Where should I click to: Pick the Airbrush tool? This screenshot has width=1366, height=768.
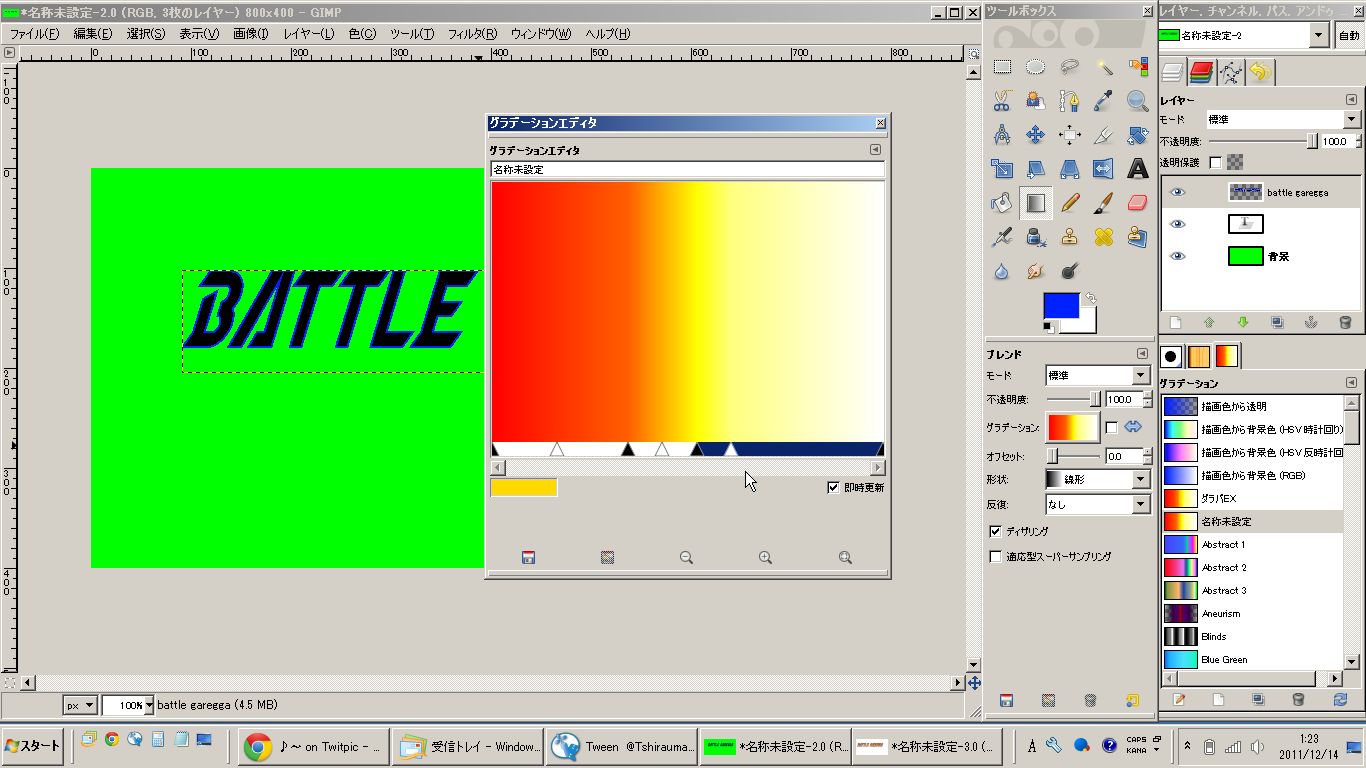click(1002, 237)
